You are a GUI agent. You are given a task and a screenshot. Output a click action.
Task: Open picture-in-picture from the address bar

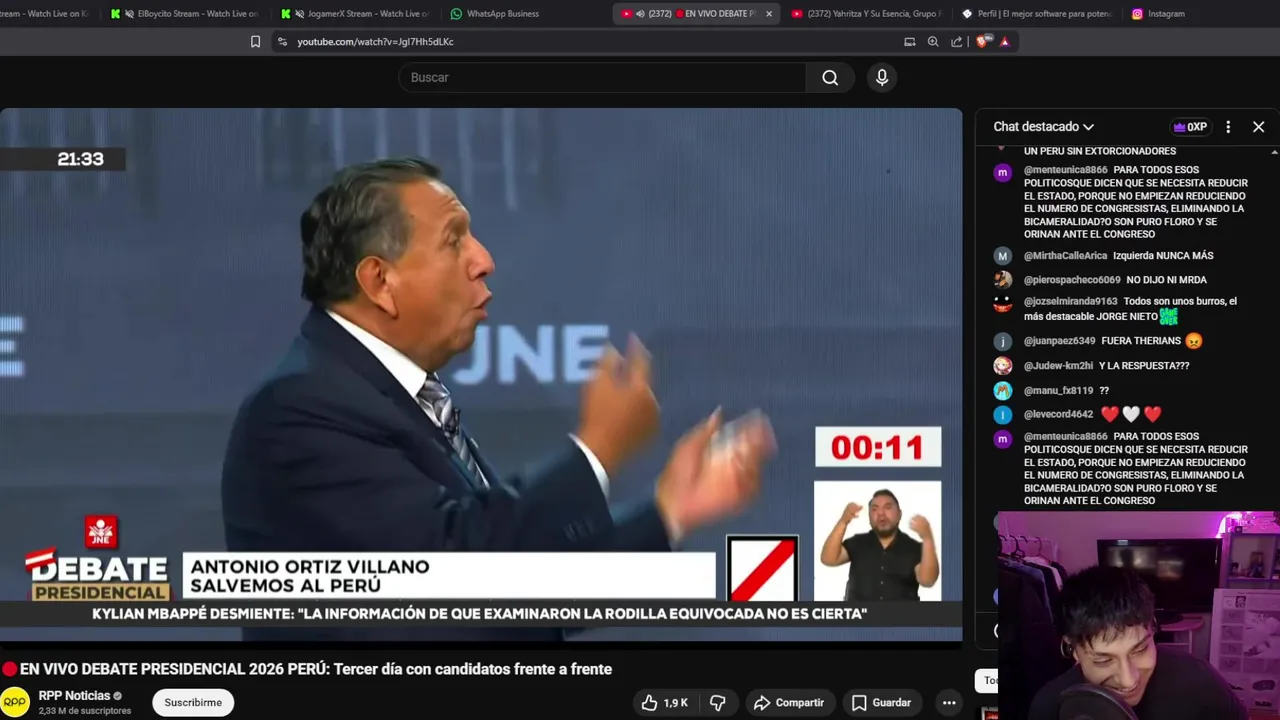909,42
